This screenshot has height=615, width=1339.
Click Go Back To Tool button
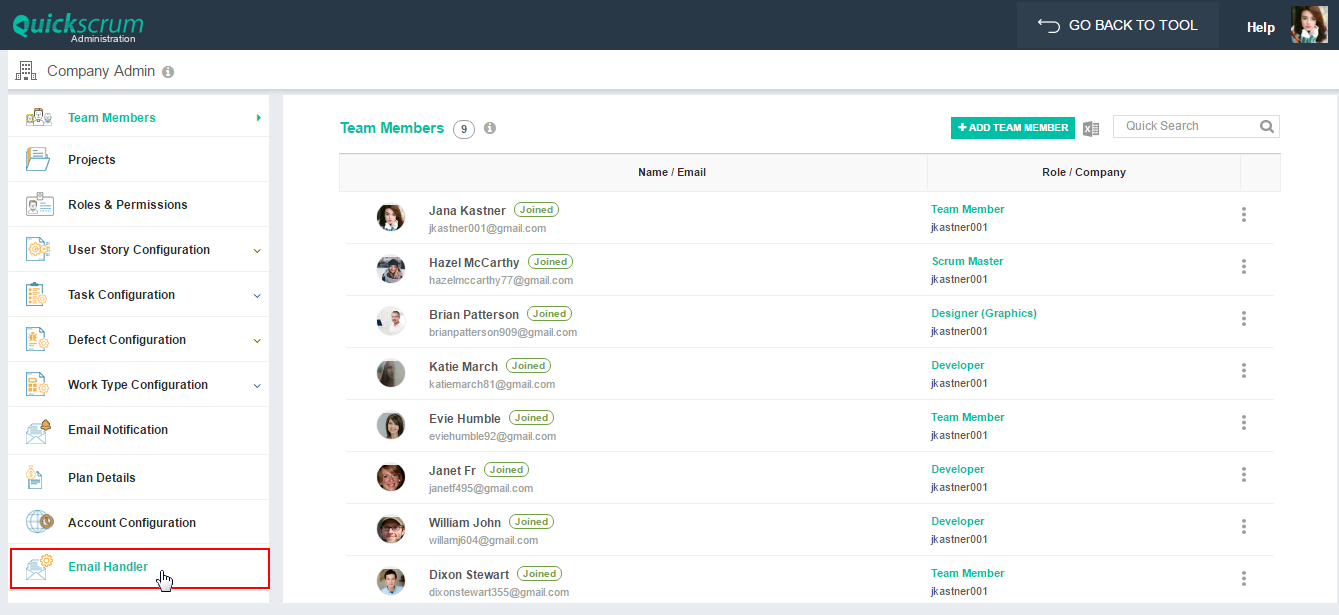click(x=1117, y=25)
